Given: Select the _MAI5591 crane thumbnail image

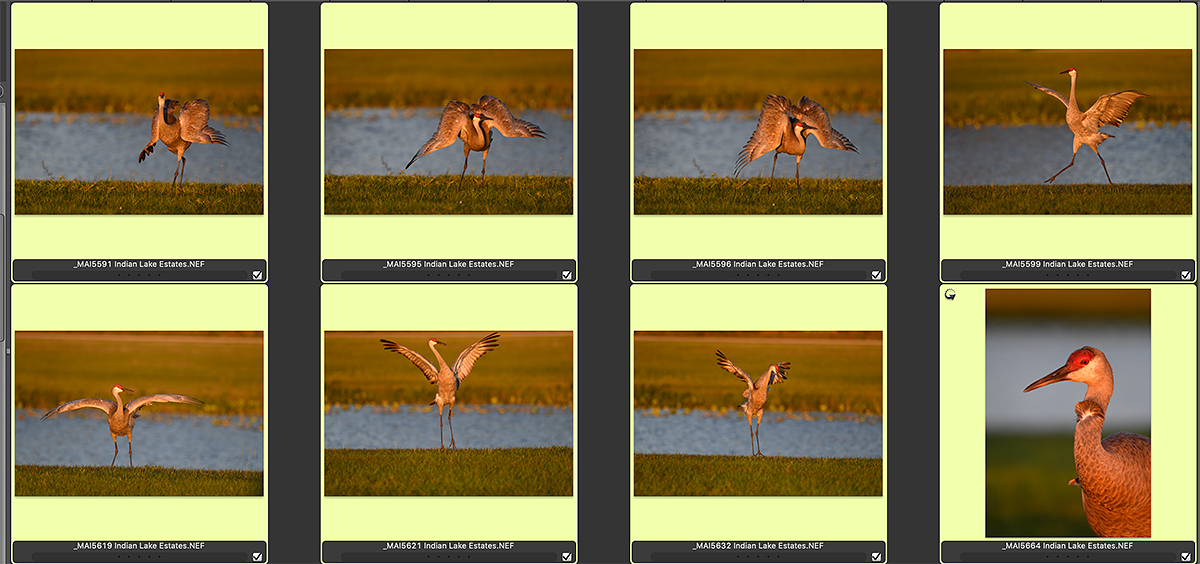Looking at the screenshot, I should (139, 132).
